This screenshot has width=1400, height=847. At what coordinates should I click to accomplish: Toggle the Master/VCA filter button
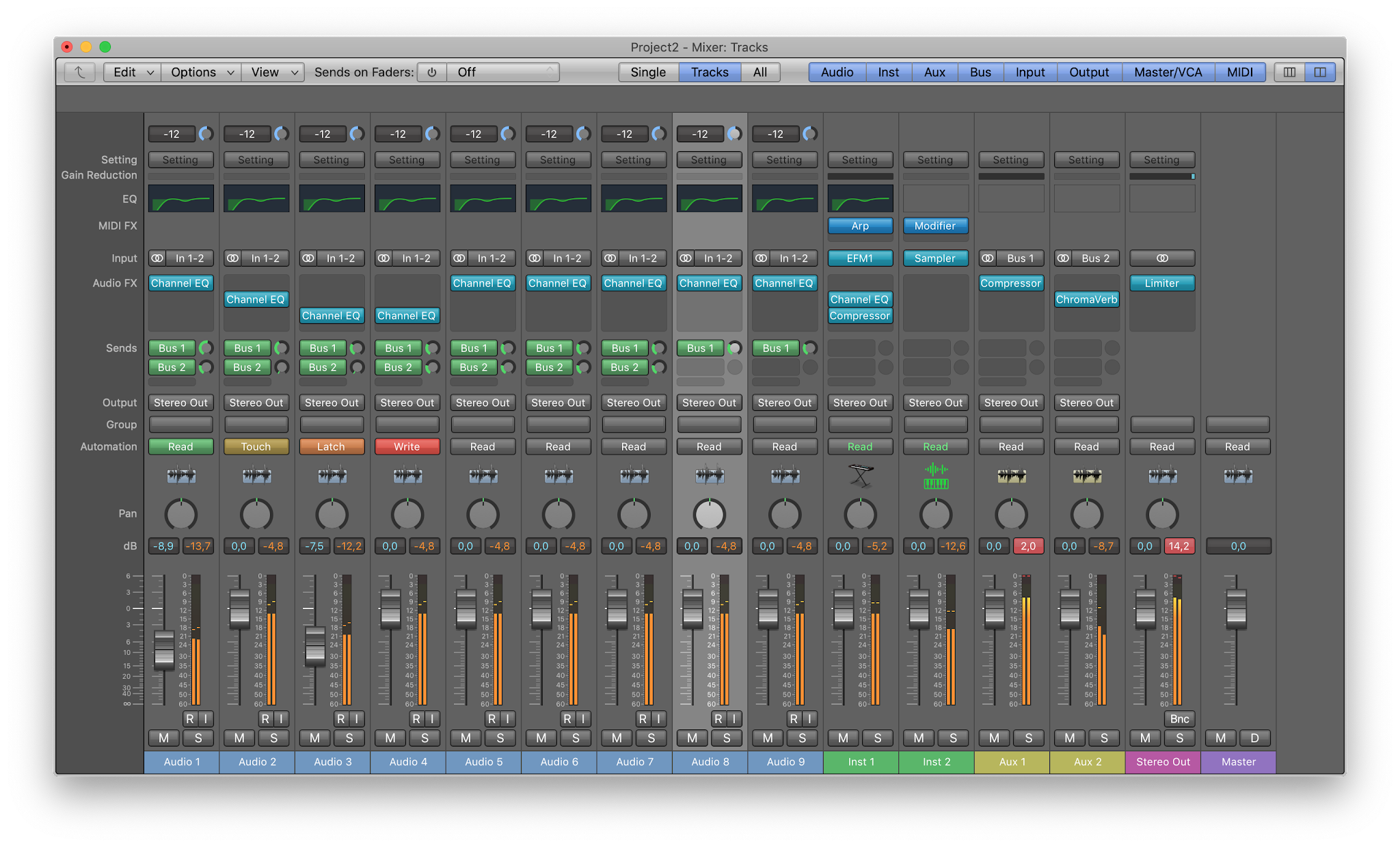coord(1168,72)
